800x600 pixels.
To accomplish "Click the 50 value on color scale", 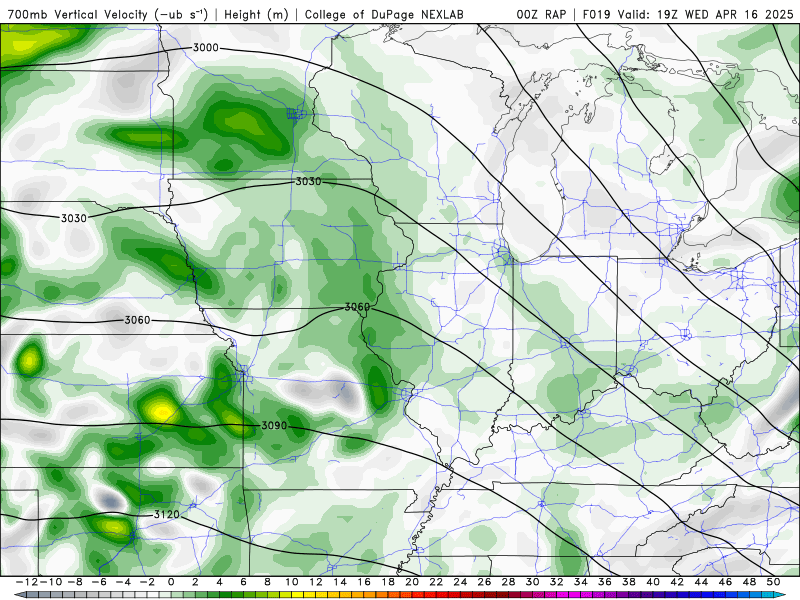I will (773, 582).
